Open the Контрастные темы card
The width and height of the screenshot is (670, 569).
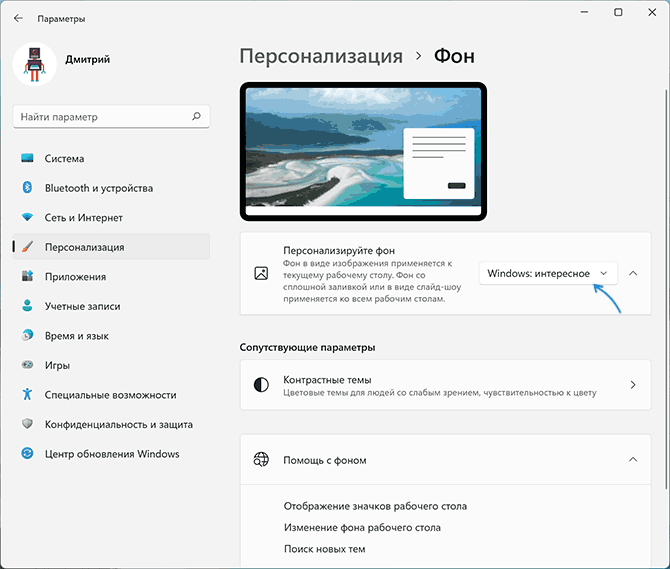pyautogui.click(x=445, y=385)
